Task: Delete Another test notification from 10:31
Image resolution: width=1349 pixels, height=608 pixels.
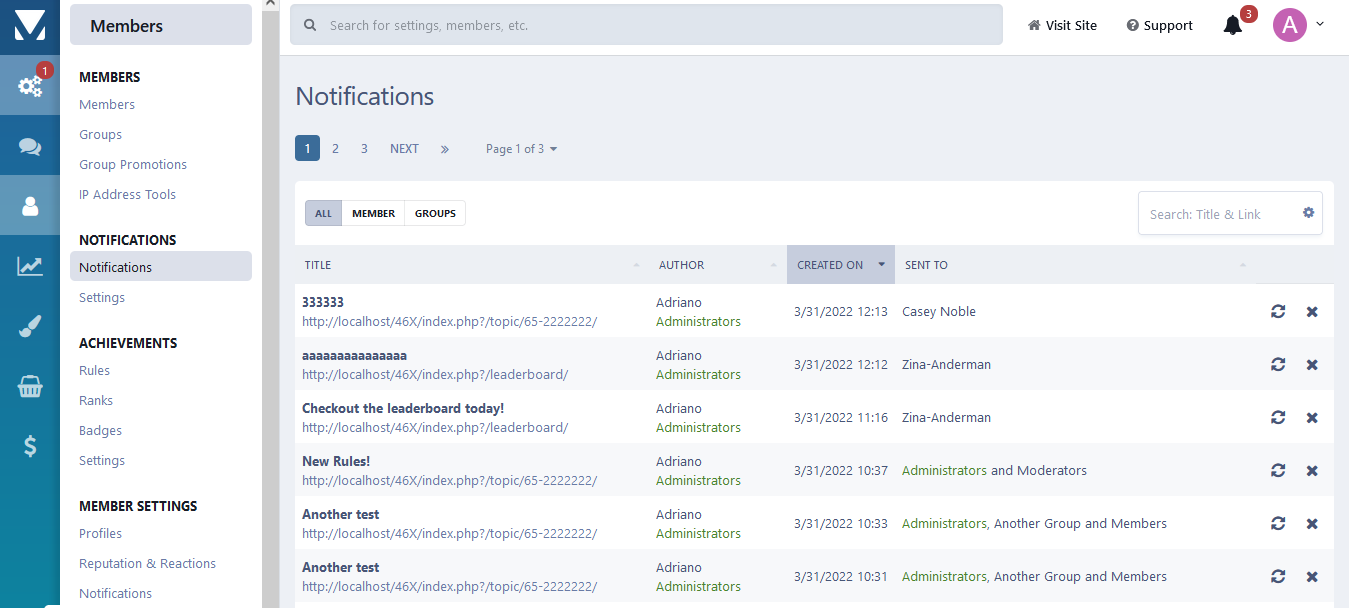Action: point(1312,577)
